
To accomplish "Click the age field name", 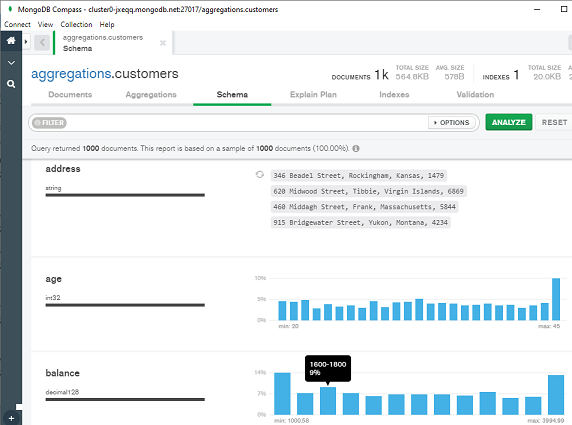I will 53,279.
